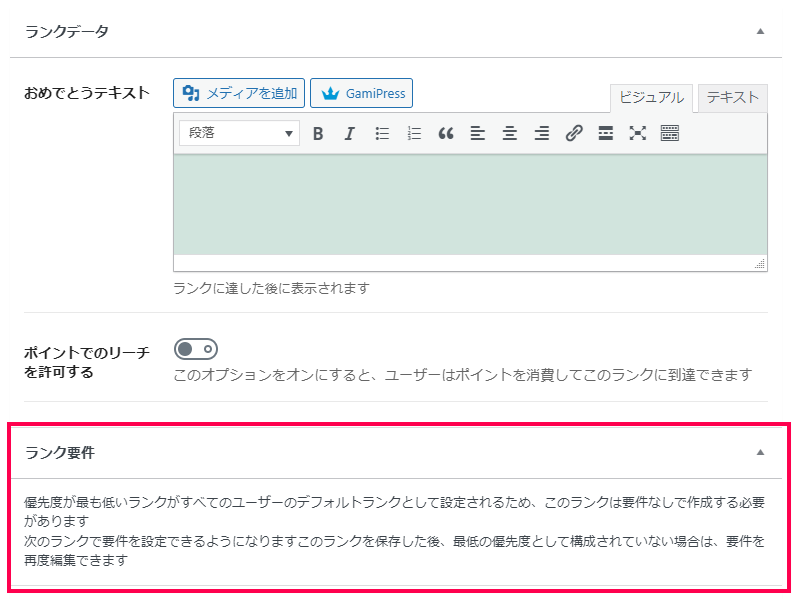Click the ランクに達した後に表示されます hint
Image resolution: width=800 pixels, height=599 pixels.
(x=271, y=288)
